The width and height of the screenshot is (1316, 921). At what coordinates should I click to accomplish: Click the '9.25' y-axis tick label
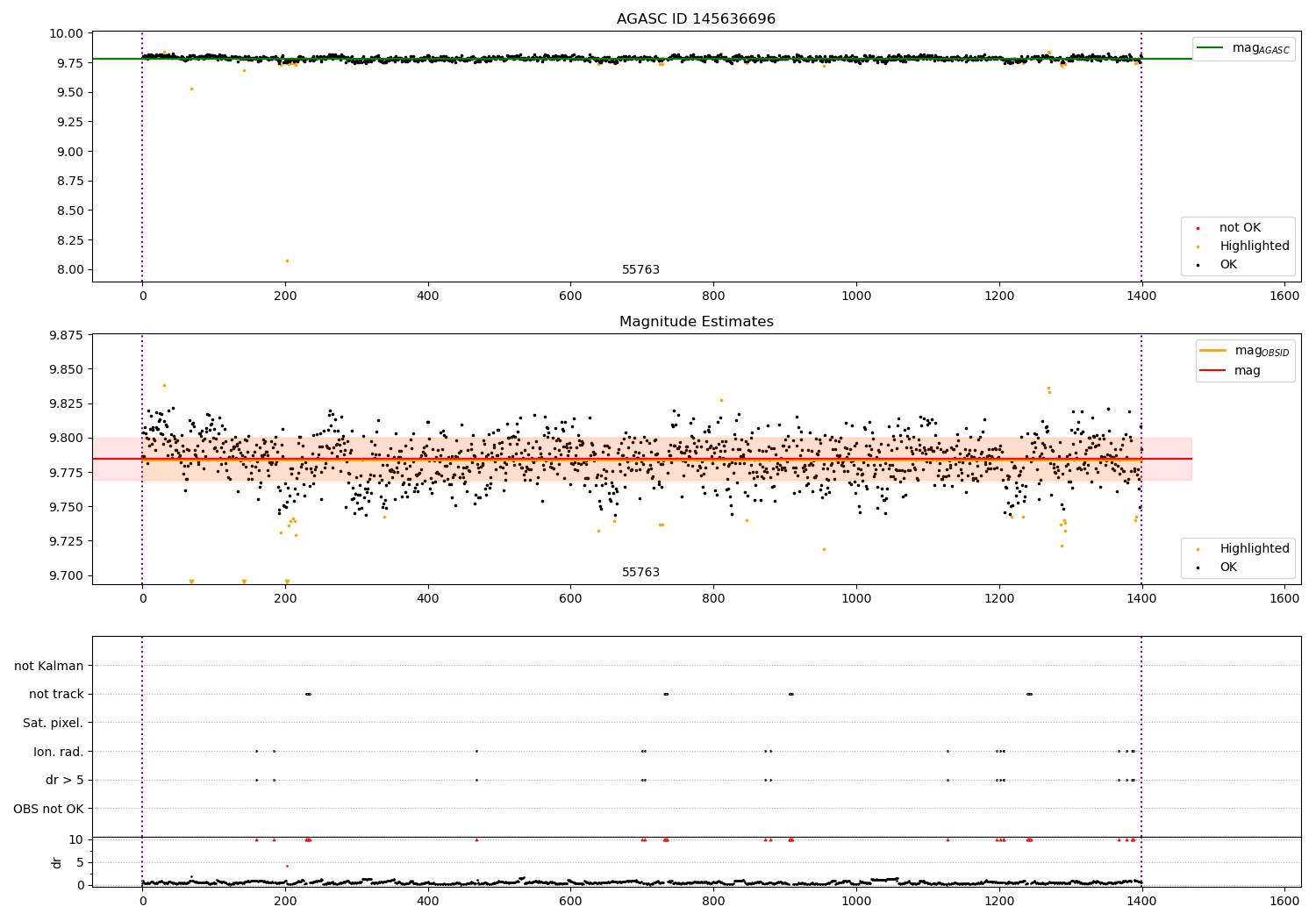(x=70, y=122)
